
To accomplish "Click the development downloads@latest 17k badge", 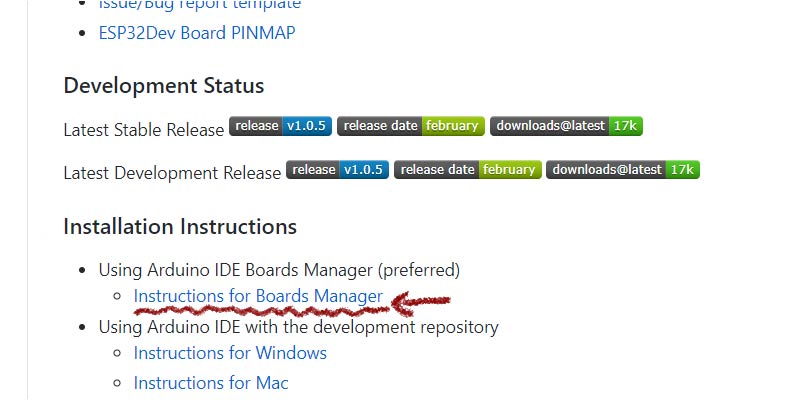I will click(623, 170).
